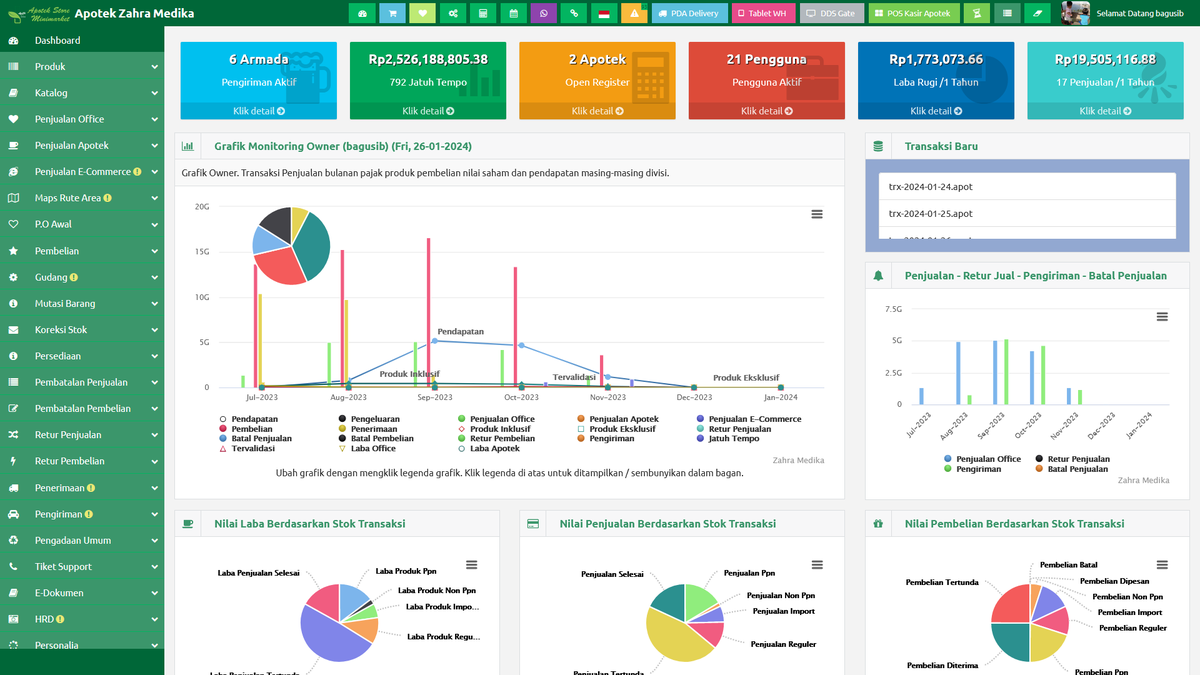This screenshot has height=675, width=1200.
Task: Click the Retur Pembelian lightning icon
Action: (x=13, y=461)
